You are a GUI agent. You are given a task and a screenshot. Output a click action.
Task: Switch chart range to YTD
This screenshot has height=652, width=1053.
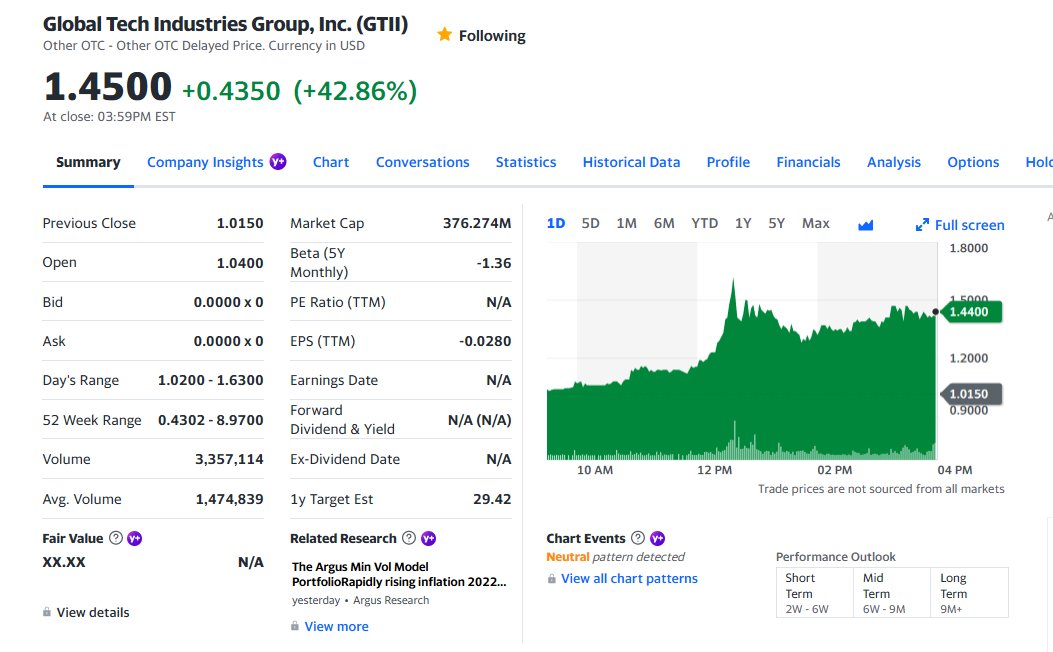[704, 224]
